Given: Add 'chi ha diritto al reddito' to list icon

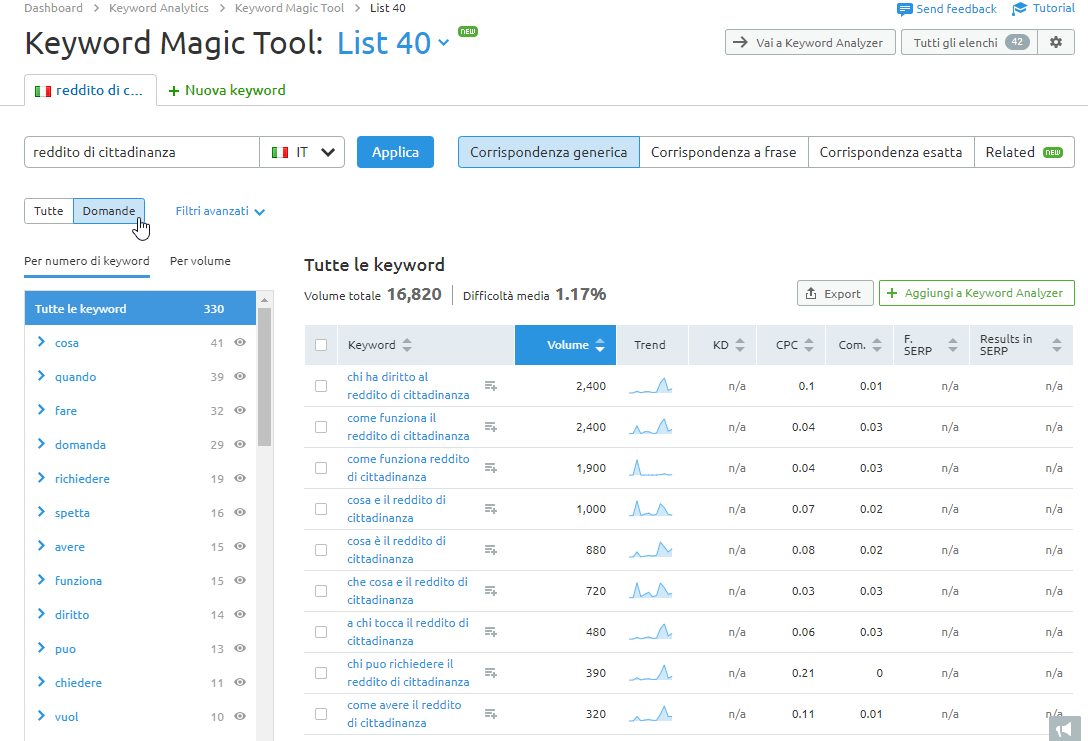Looking at the screenshot, I should tap(491, 386).
